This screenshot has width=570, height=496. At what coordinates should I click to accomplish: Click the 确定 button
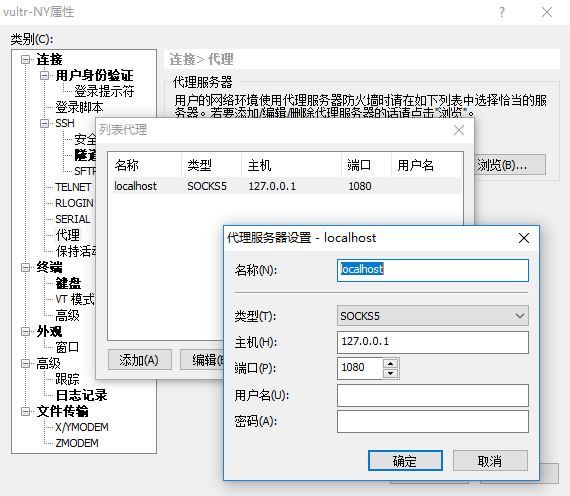coord(405,461)
